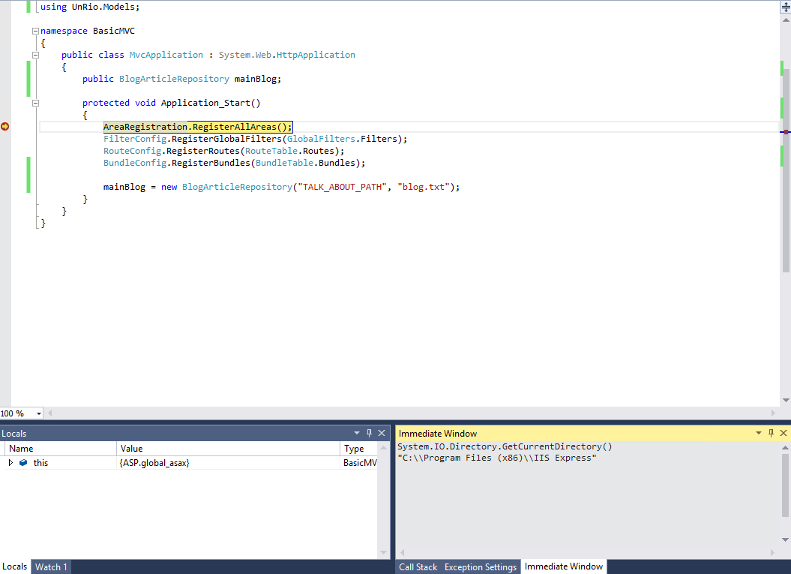This screenshot has width=791, height=574.
Task: Switch to the Locals tab
Action: click(15, 566)
